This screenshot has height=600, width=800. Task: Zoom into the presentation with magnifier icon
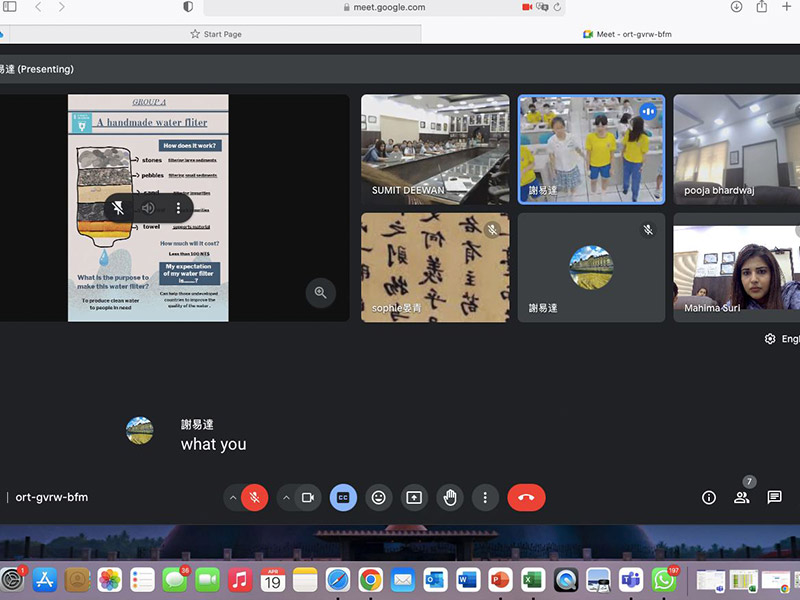click(320, 293)
